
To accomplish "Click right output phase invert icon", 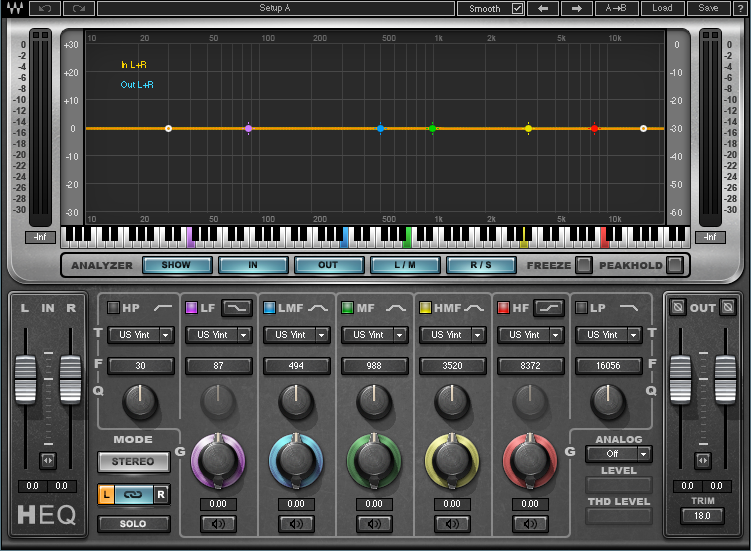I will coord(728,307).
